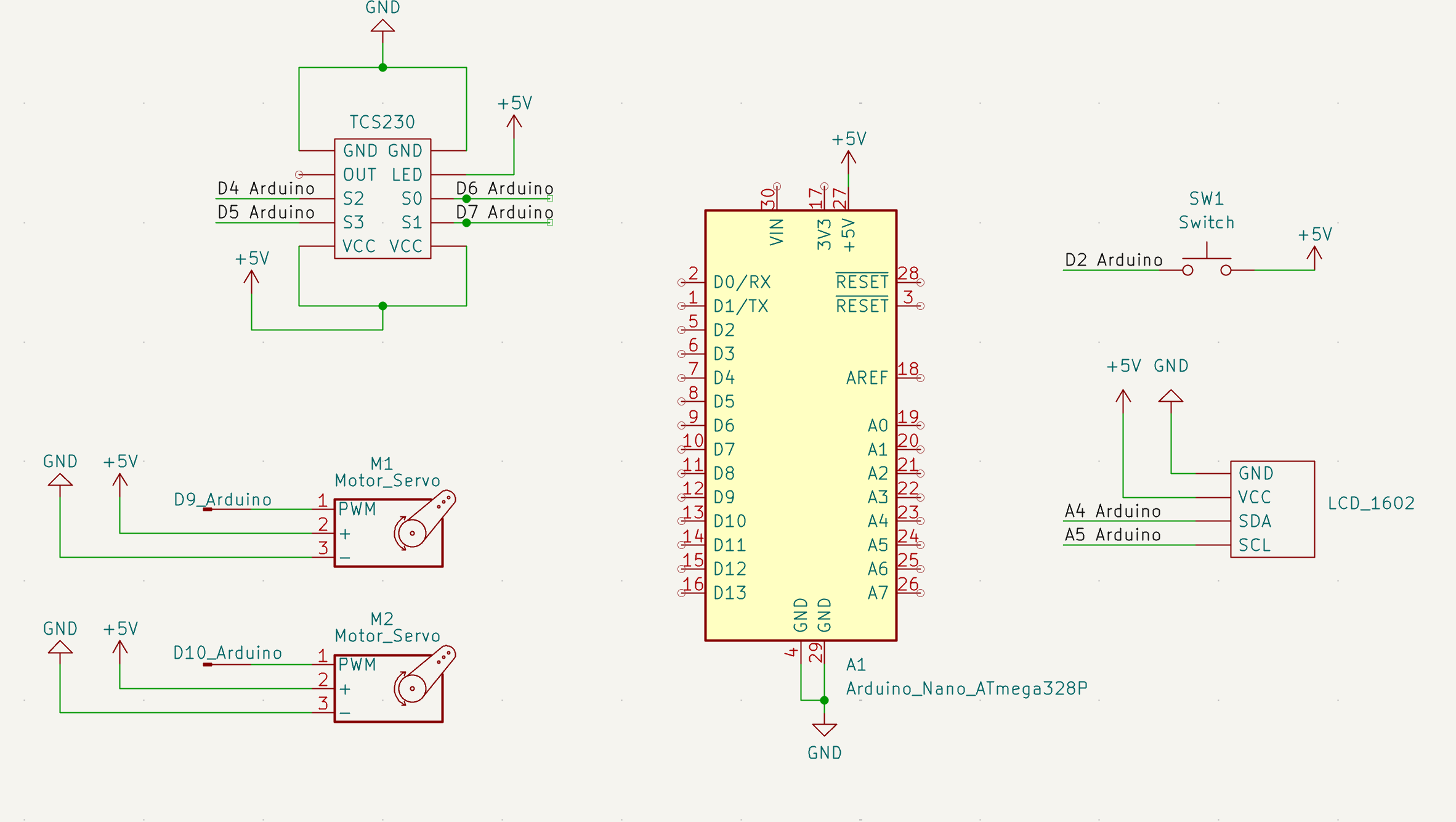
Task: Select the Arduino_Nano_ATmega328P symbol
Action: tap(801, 425)
